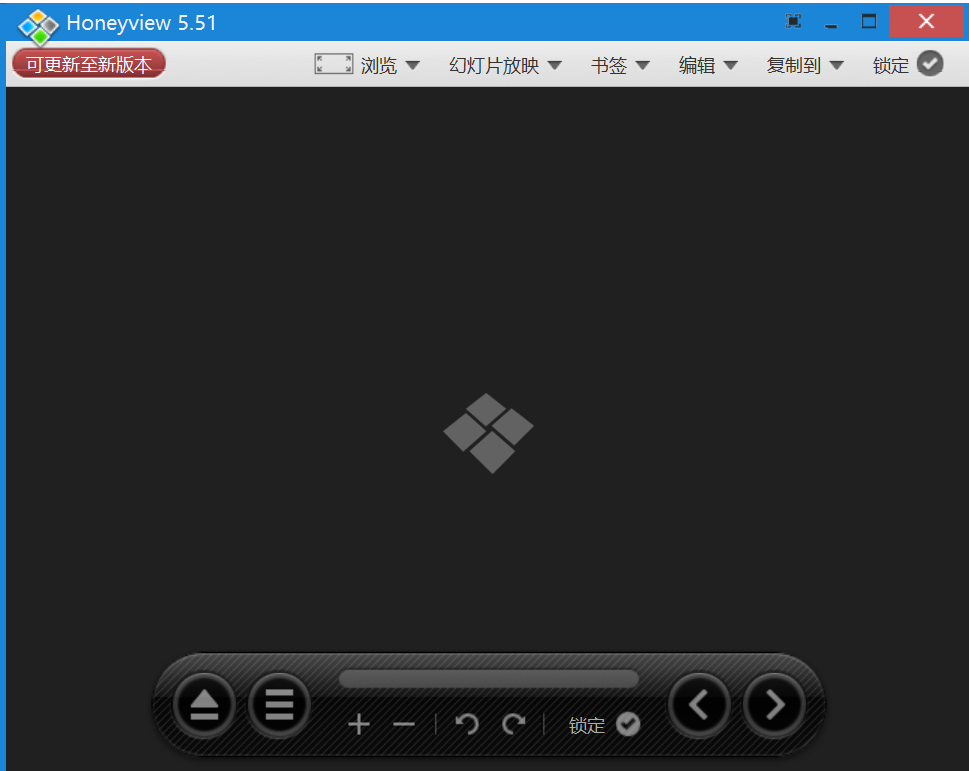Click the red 可更新至新版本 button

89,65
